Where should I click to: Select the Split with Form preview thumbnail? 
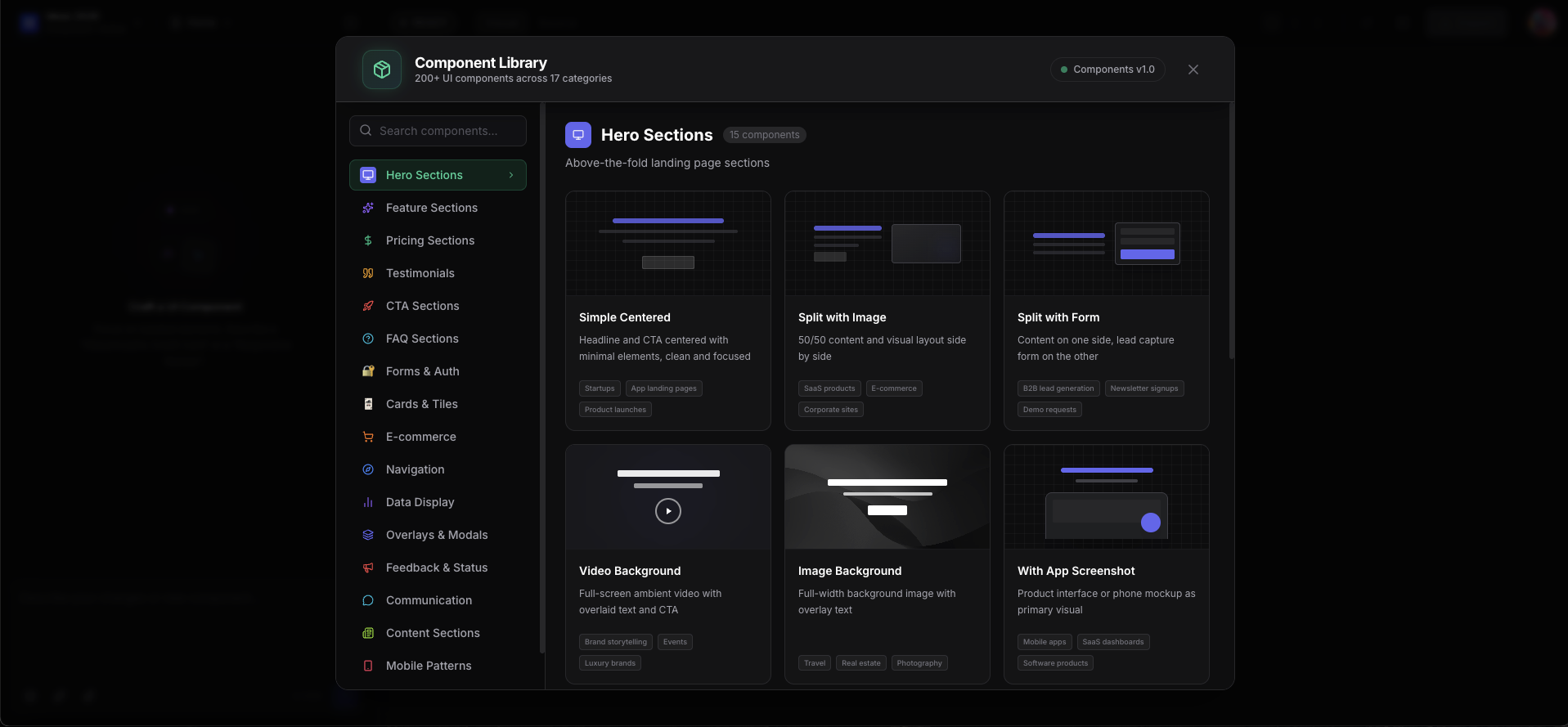1107,244
